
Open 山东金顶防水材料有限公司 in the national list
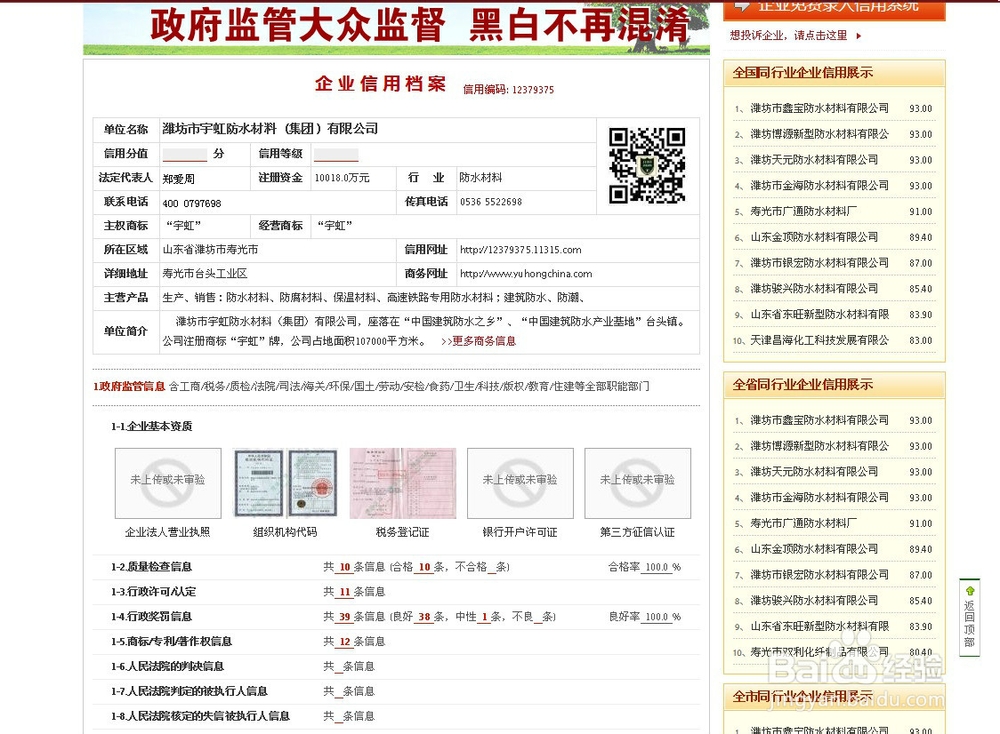coord(814,237)
